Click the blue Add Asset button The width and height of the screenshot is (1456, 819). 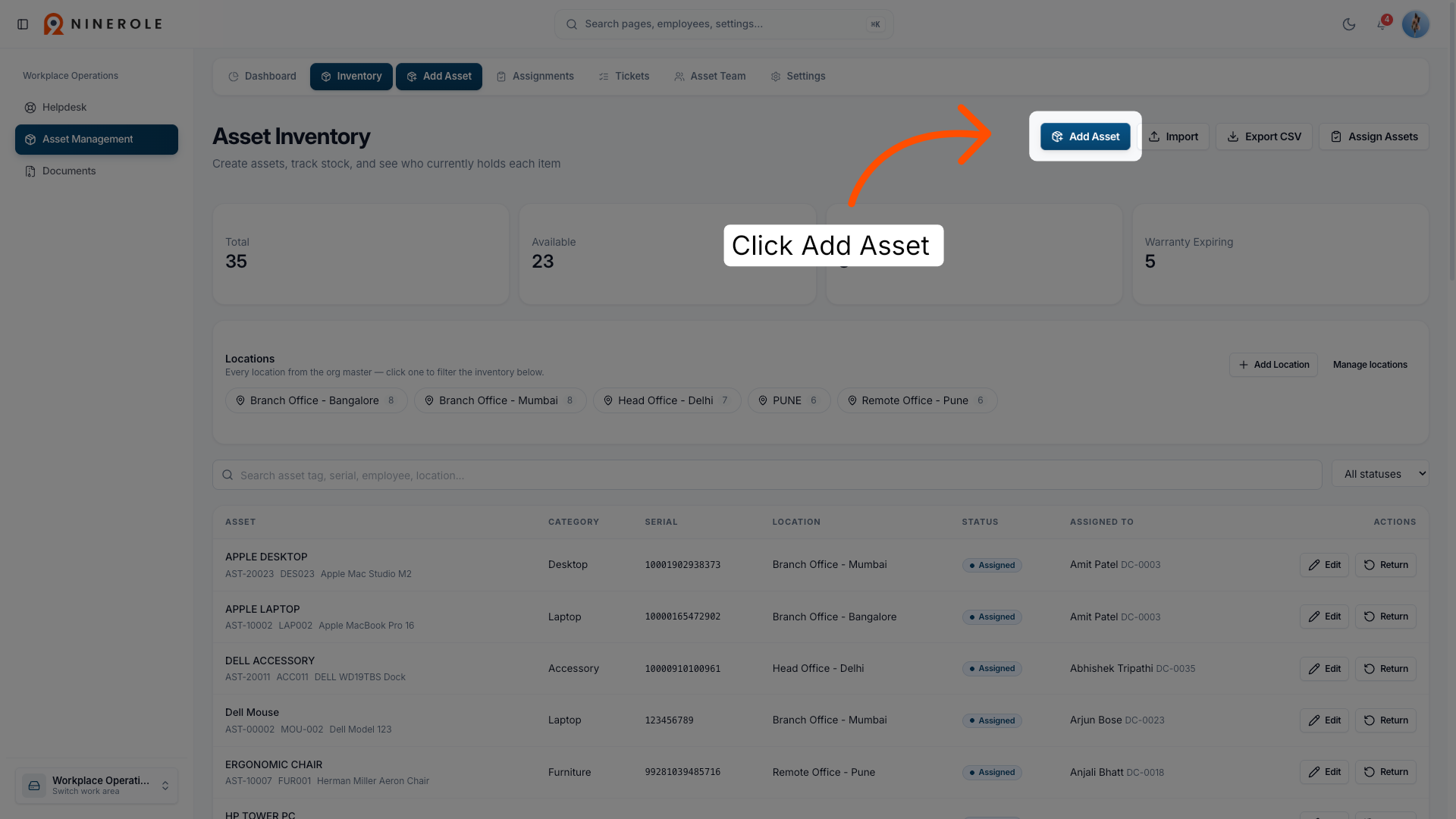pyautogui.click(x=1085, y=136)
